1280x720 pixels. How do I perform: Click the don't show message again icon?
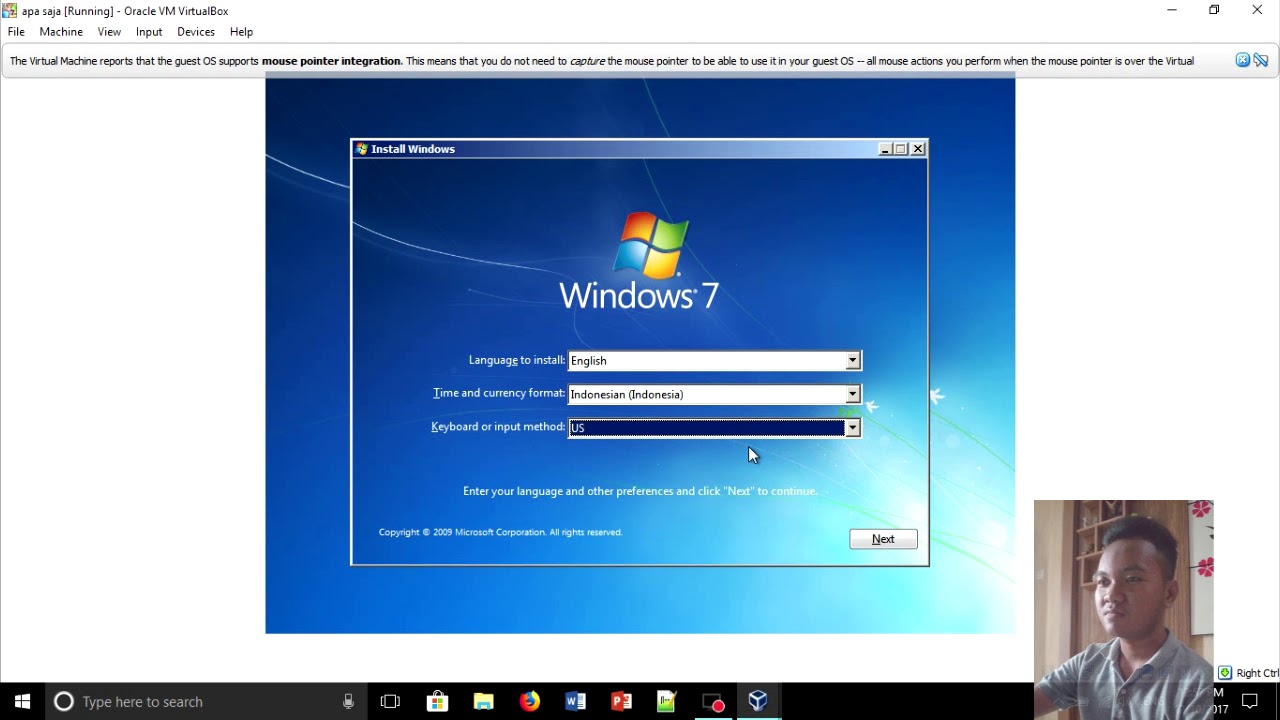1261,60
